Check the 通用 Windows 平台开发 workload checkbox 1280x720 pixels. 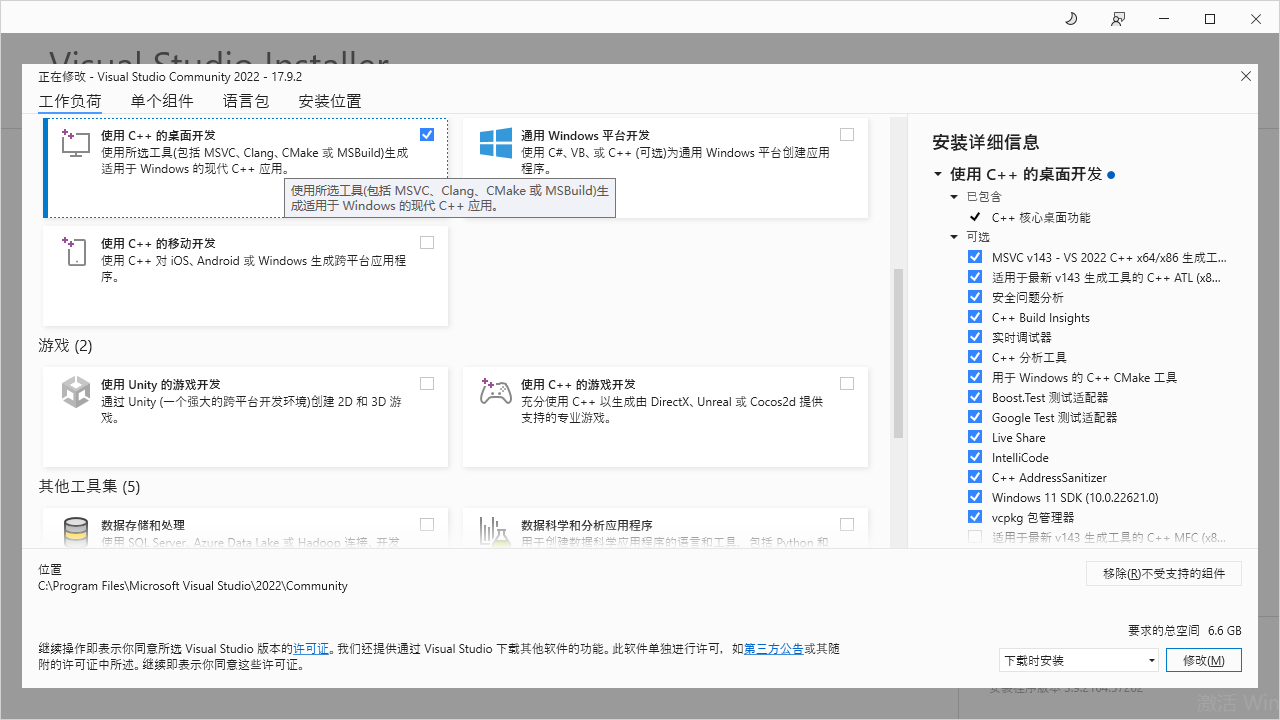(x=847, y=134)
